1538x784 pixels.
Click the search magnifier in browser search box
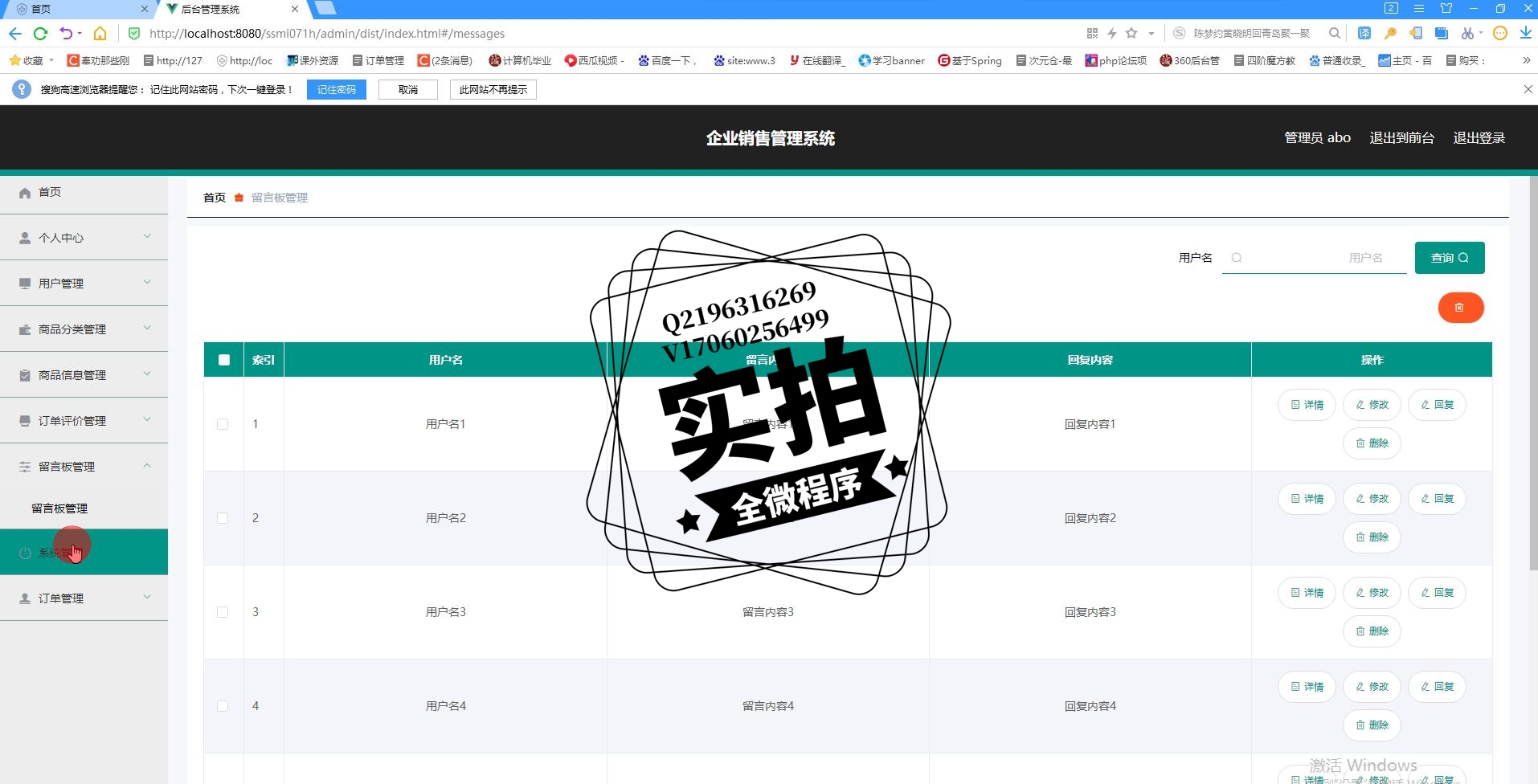(x=1334, y=34)
